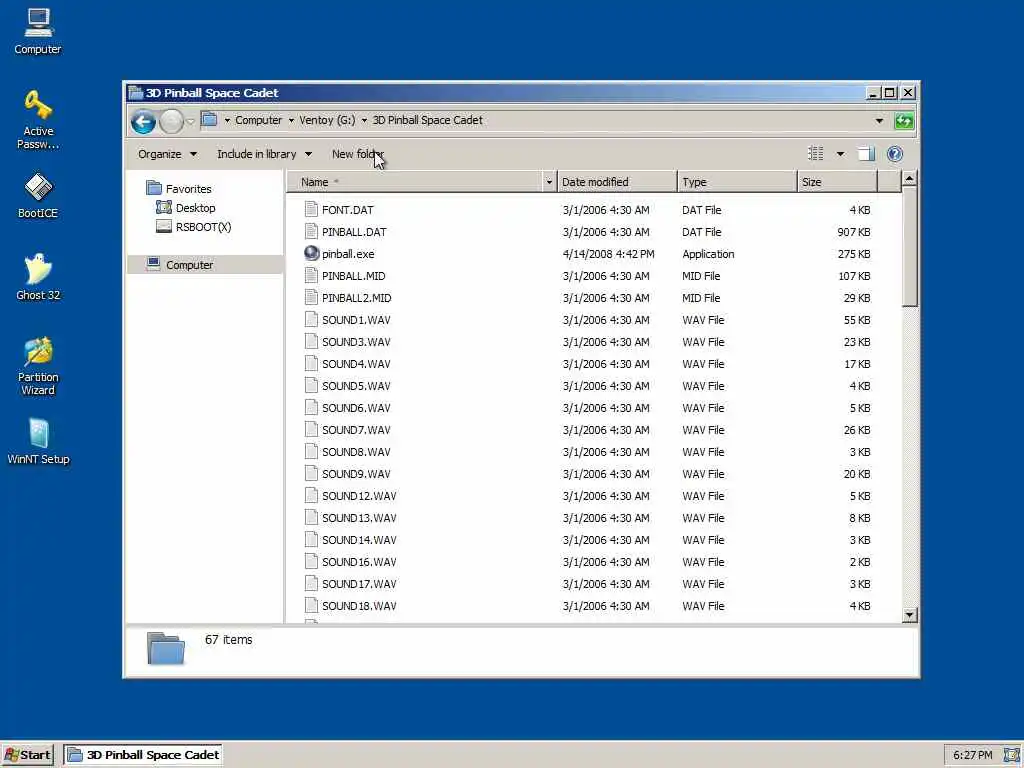The height and width of the screenshot is (768, 1024).
Task: Click the 3D Pinball Space Cadet taskbar button
Action: [143, 755]
